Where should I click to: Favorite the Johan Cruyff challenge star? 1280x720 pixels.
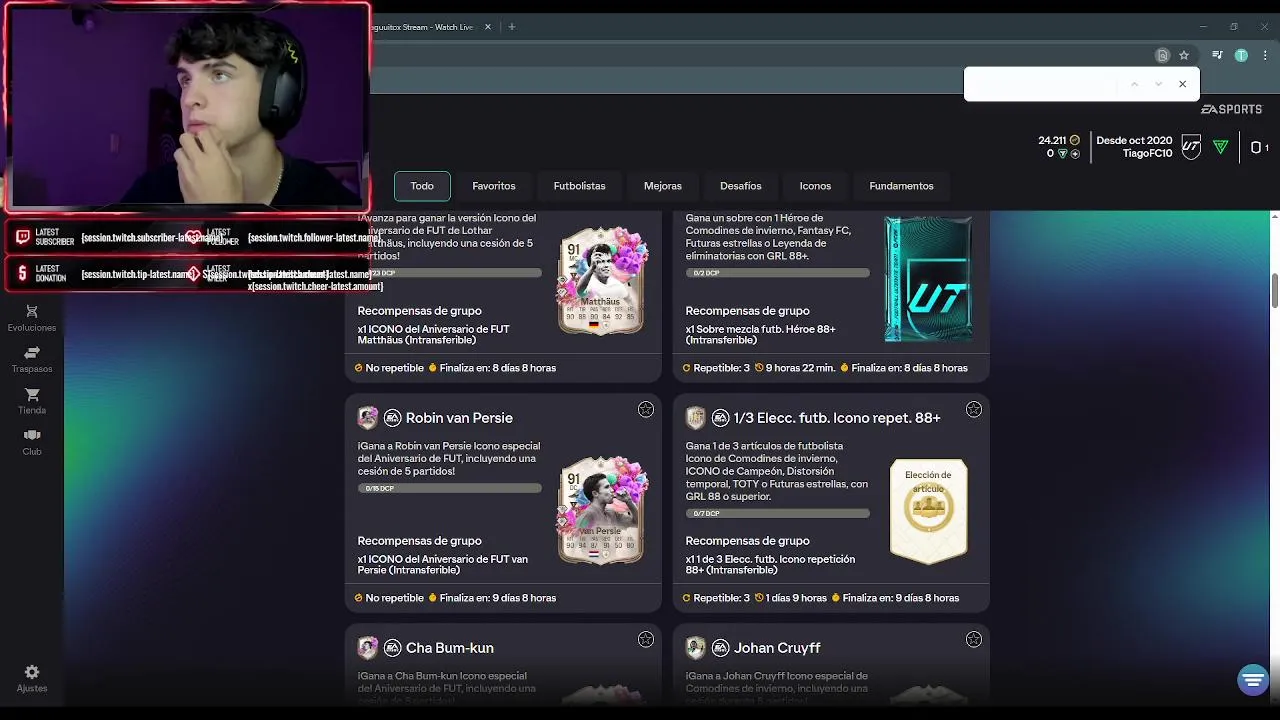(974, 639)
